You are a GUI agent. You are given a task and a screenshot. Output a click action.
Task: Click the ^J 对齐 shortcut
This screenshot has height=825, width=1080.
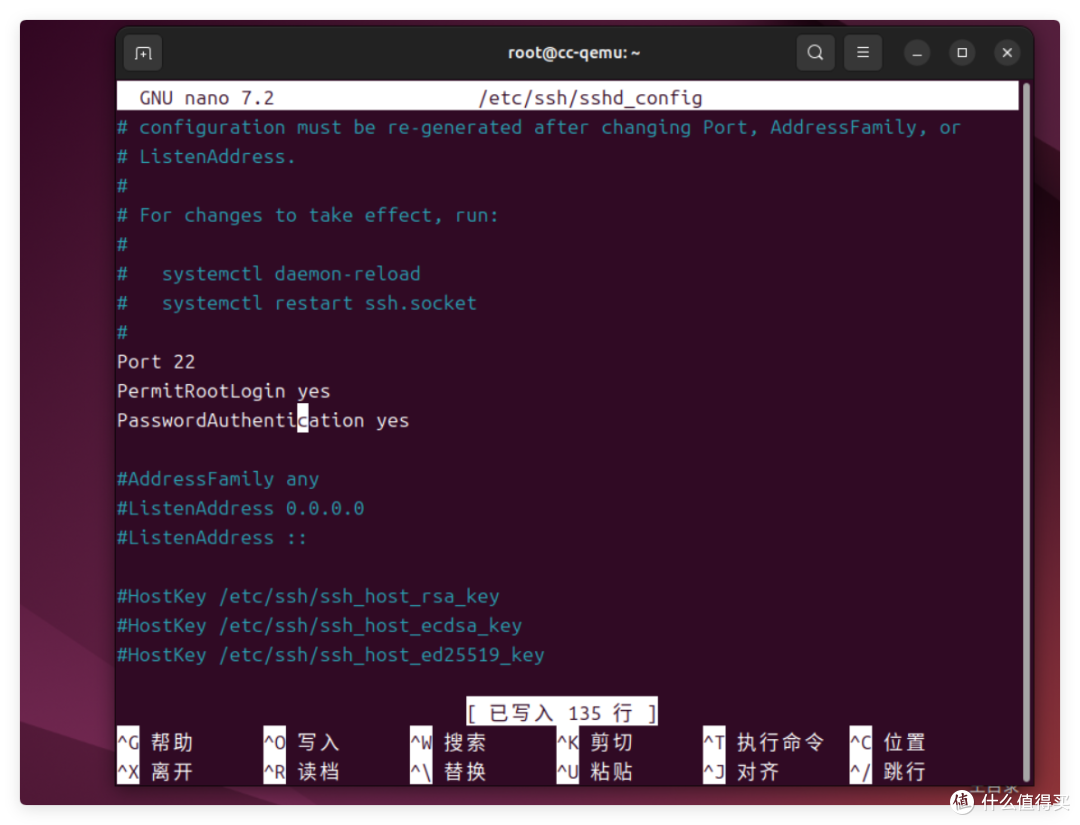click(x=742, y=771)
